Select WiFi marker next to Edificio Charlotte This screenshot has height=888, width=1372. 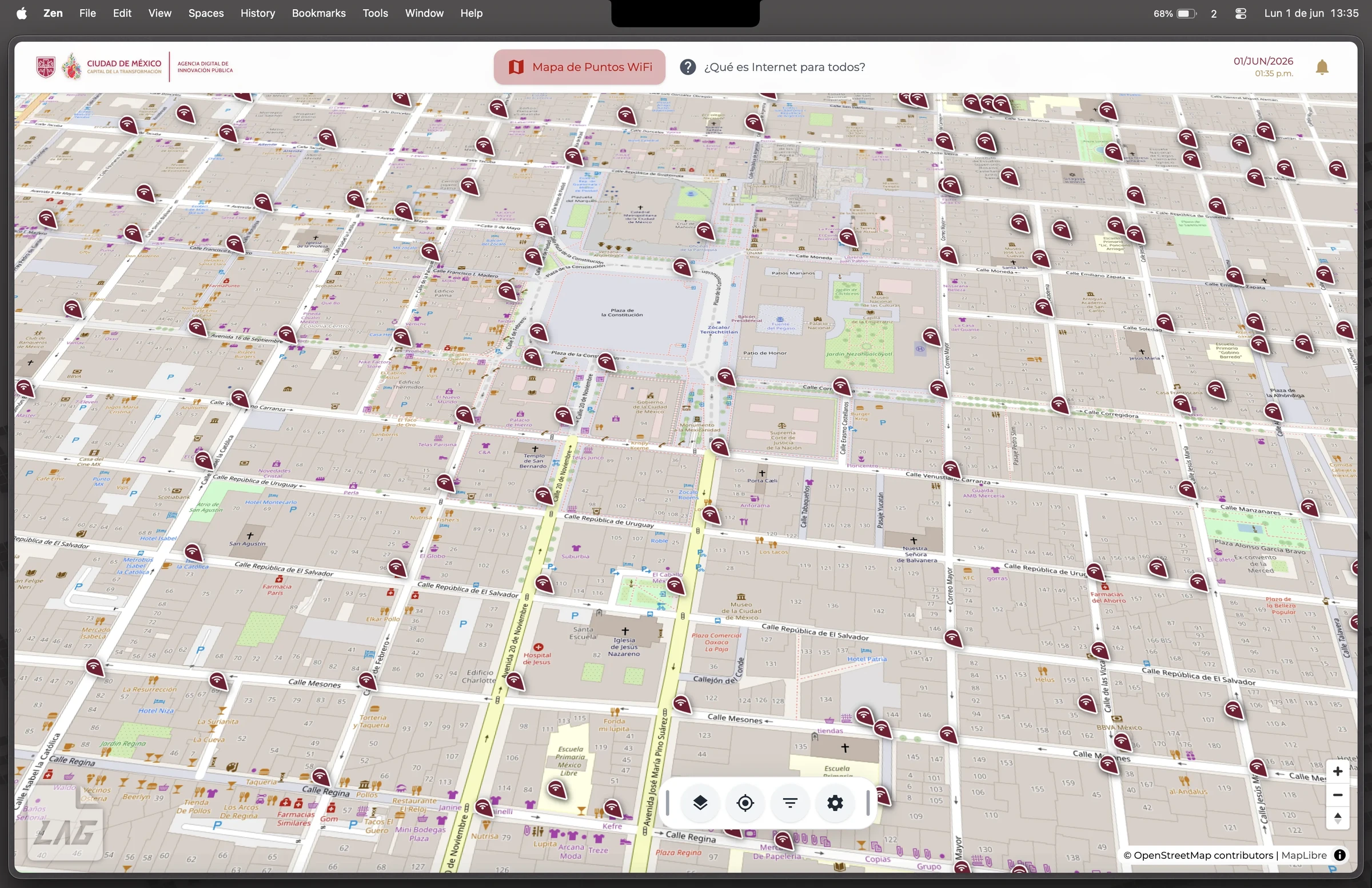(x=515, y=682)
